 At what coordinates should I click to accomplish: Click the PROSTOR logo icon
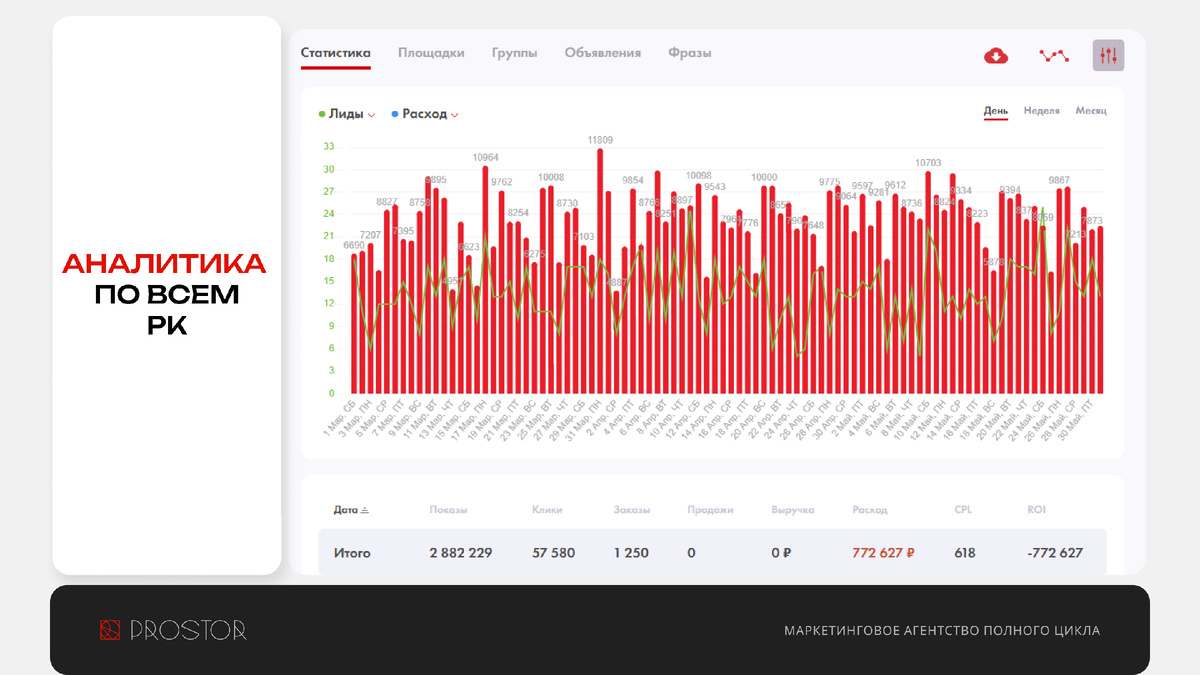110,630
